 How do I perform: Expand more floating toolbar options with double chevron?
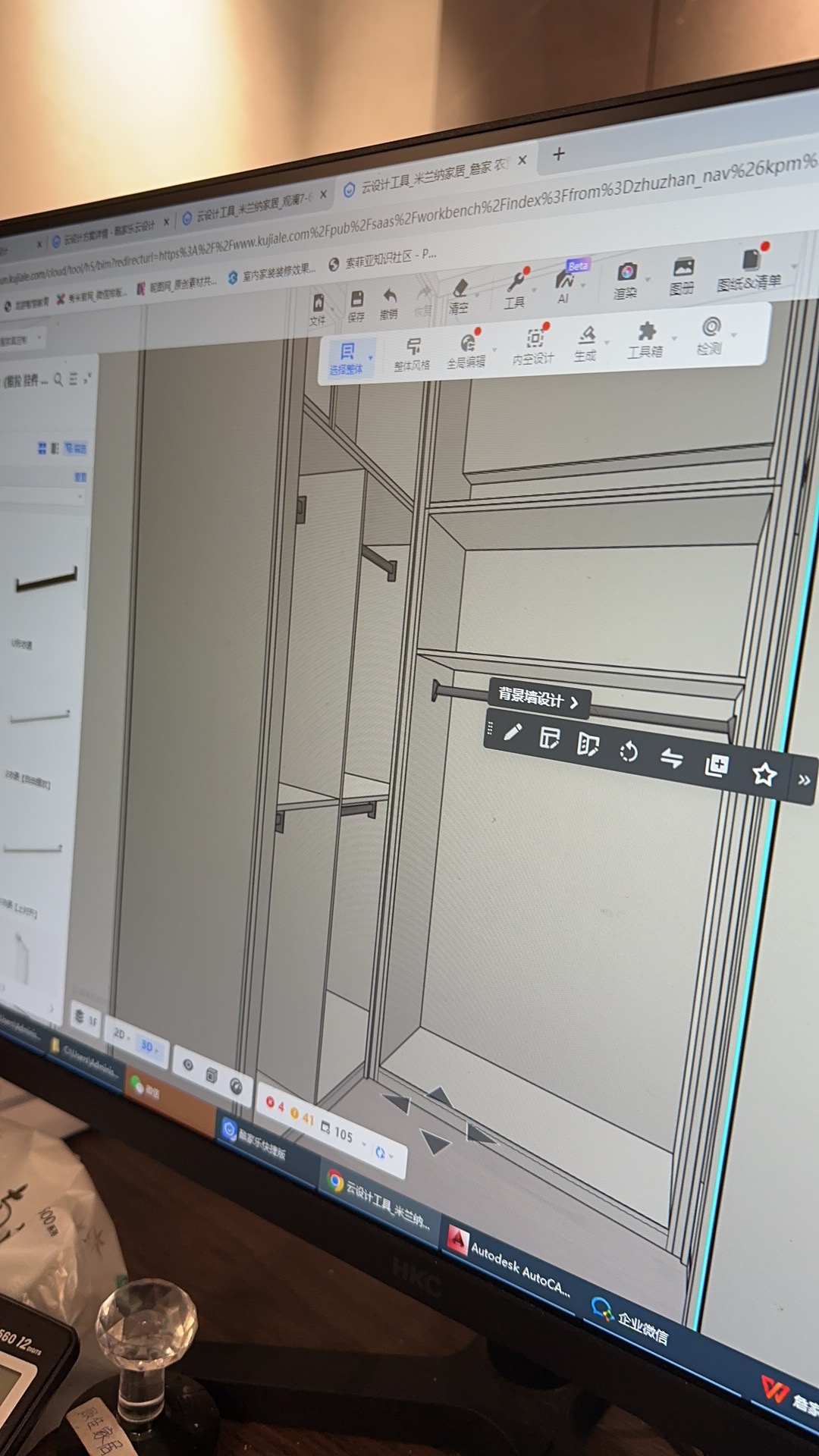(x=805, y=780)
